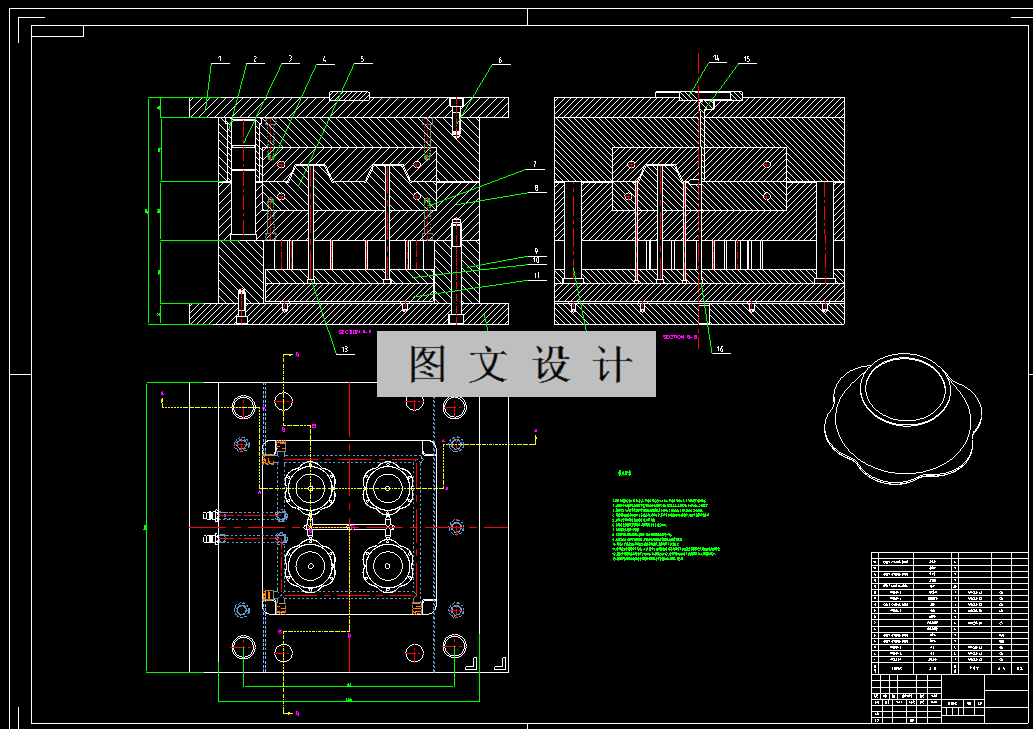The height and width of the screenshot is (729, 1033).
Task: Select part callout number 13
Action: 345,350
